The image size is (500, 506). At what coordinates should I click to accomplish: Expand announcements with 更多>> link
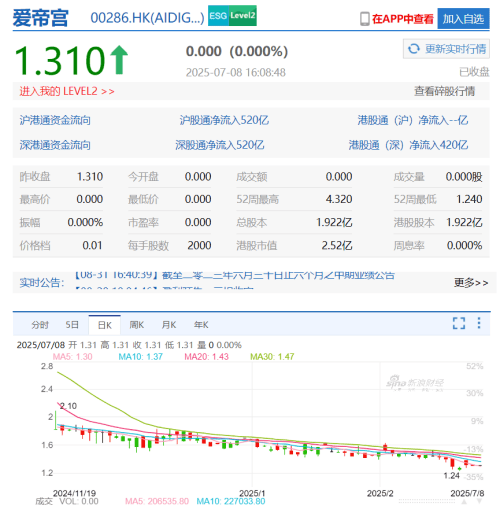pyautogui.click(x=471, y=283)
